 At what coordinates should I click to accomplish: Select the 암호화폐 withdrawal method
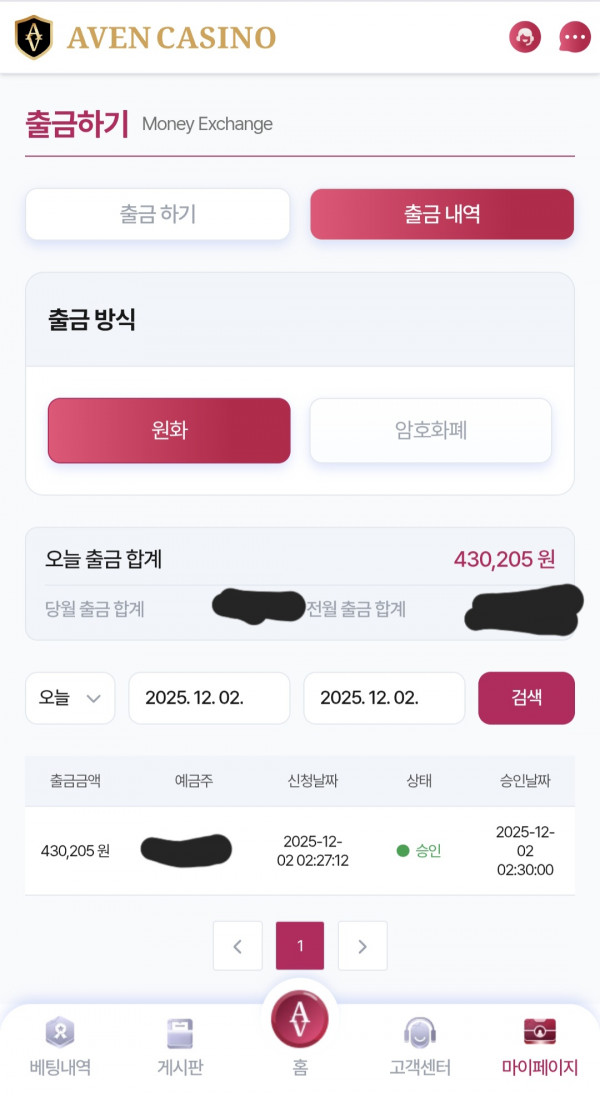point(430,430)
